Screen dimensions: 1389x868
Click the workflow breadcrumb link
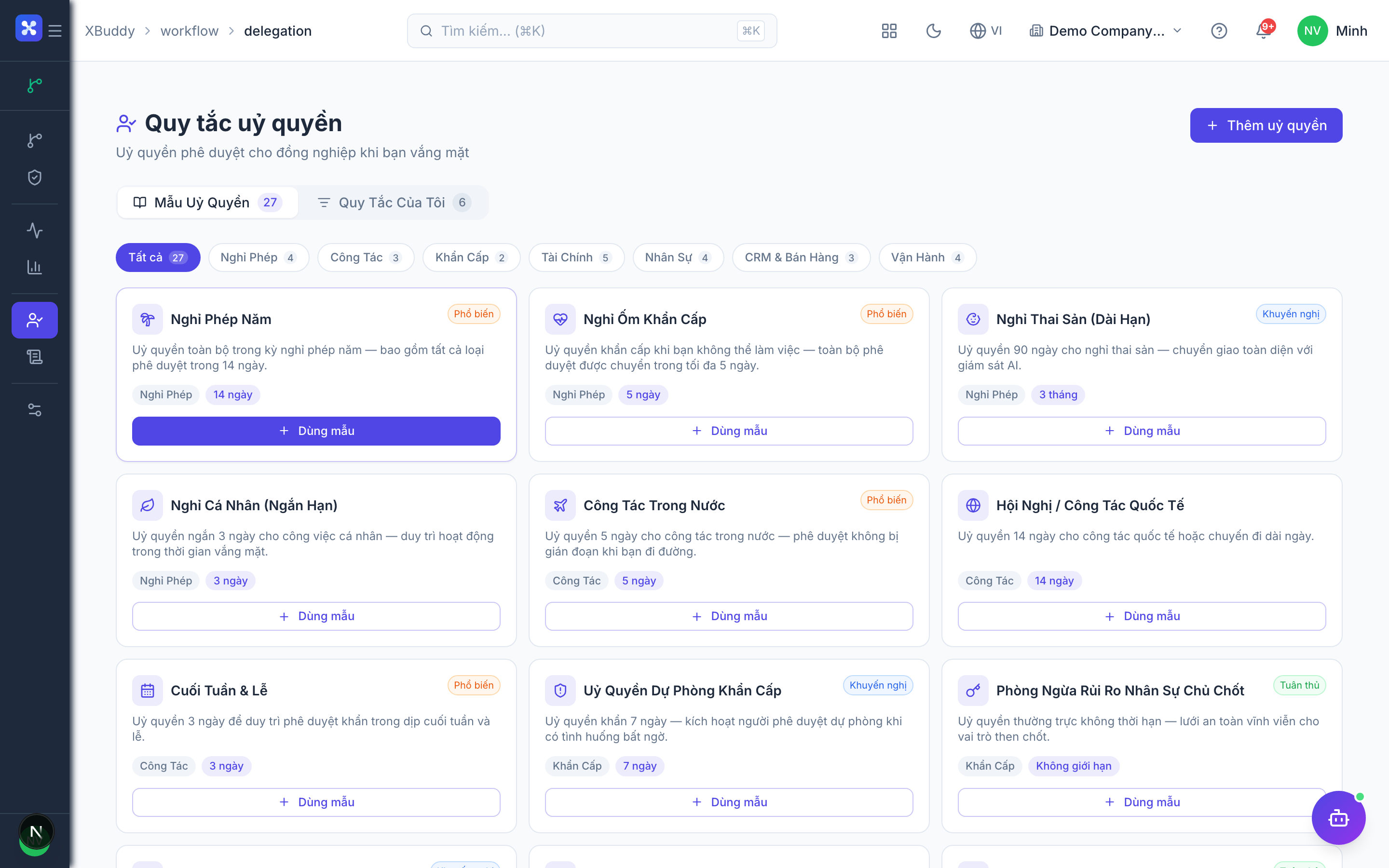pyautogui.click(x=190, y=31)
